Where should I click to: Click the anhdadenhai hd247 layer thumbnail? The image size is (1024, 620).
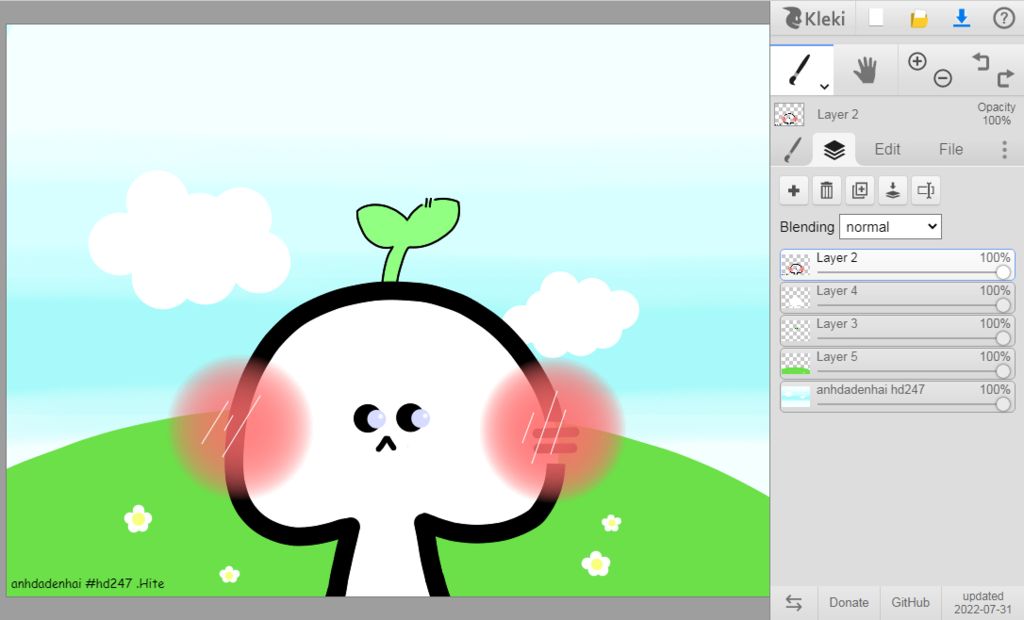tap(795, 397)
